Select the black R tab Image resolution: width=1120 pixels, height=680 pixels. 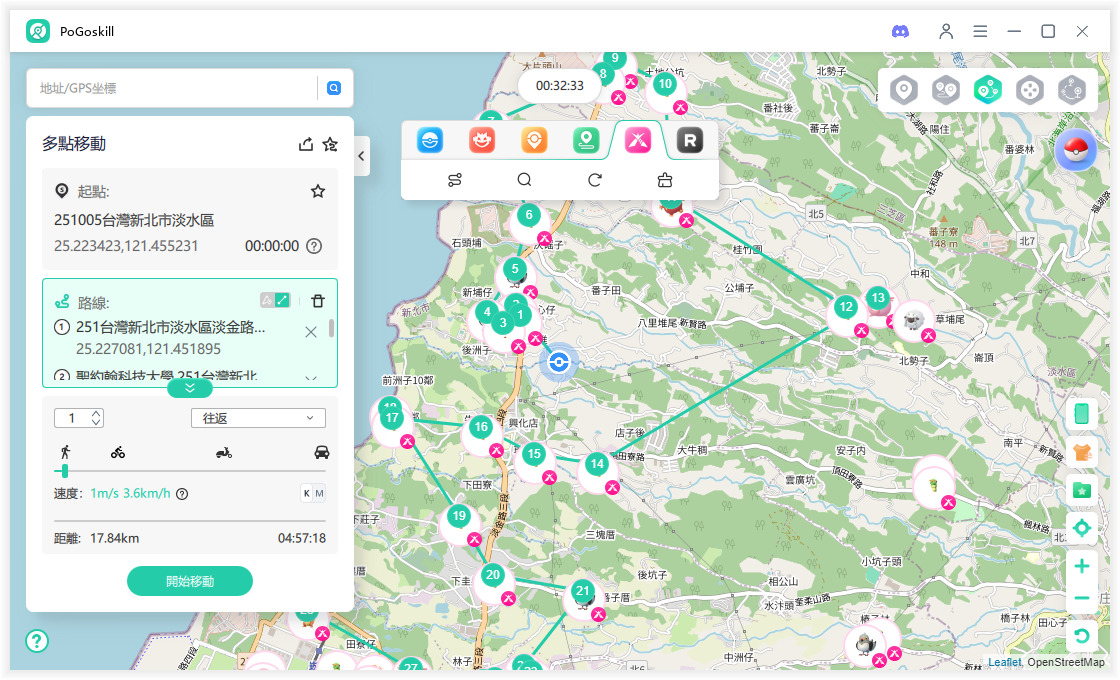[689, 141]
